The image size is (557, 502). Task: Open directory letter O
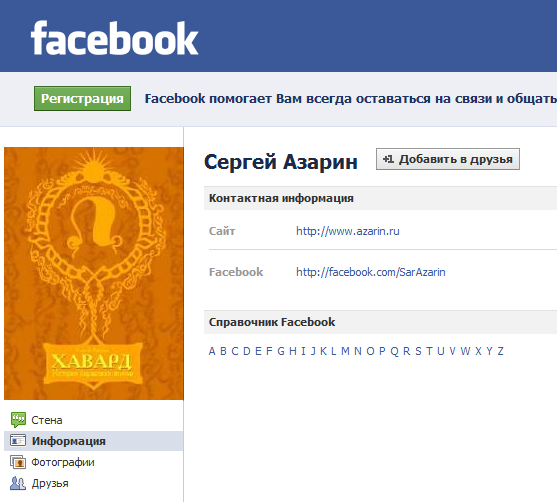tap(370, 351)
